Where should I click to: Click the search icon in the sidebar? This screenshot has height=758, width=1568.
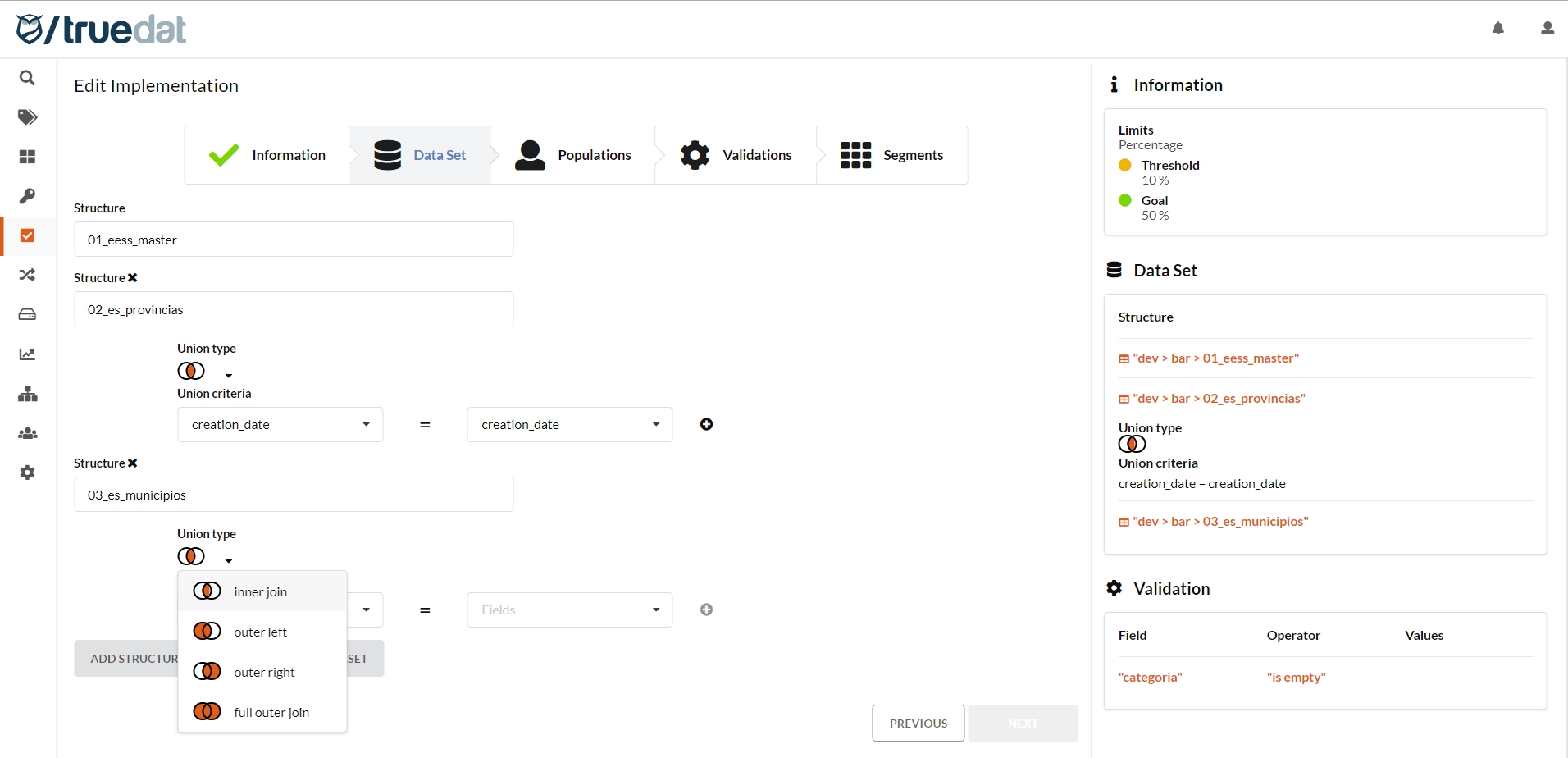(x=27, y=78)
